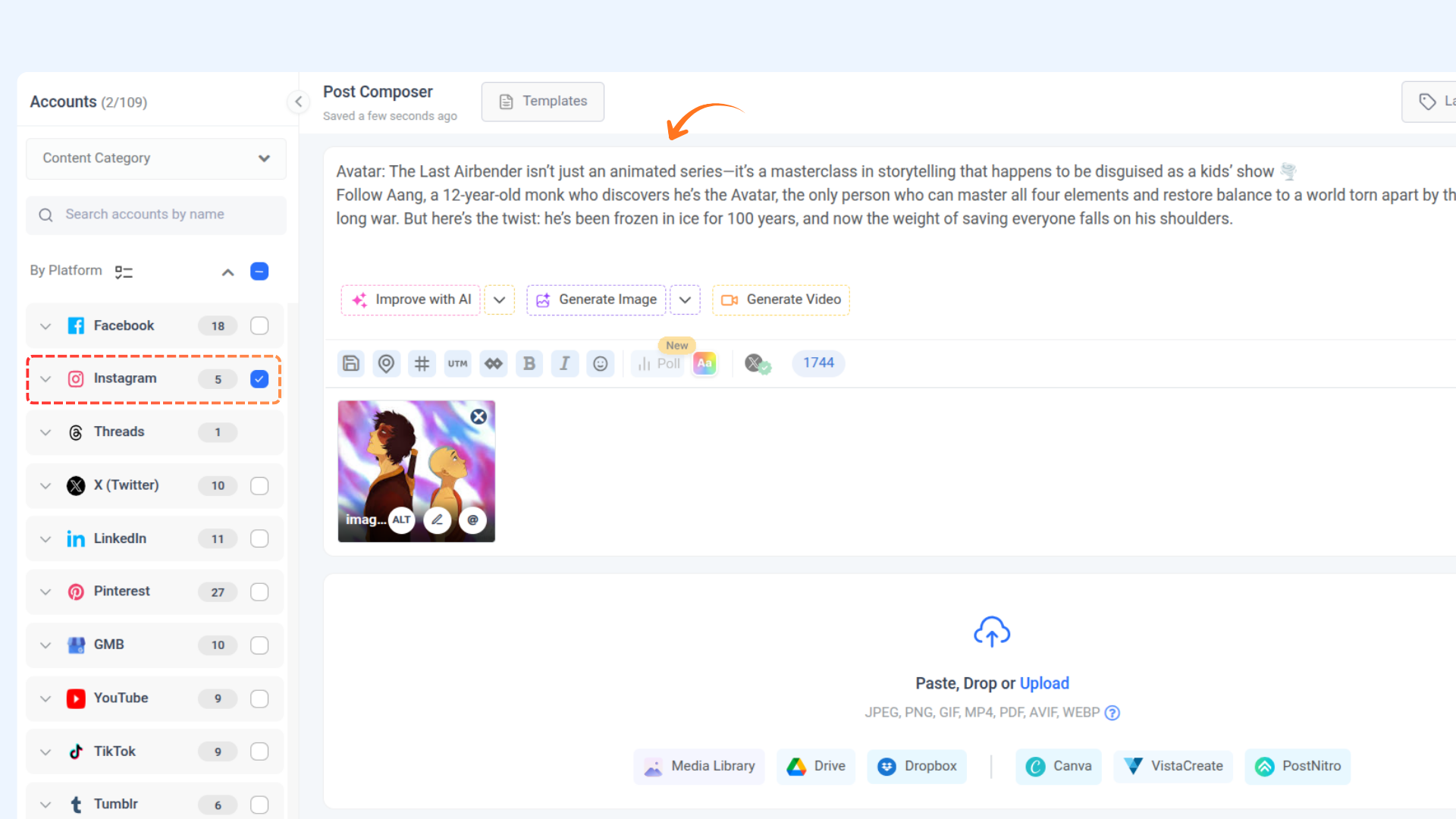Click the Search accounts by name field

tap(156, 215)
